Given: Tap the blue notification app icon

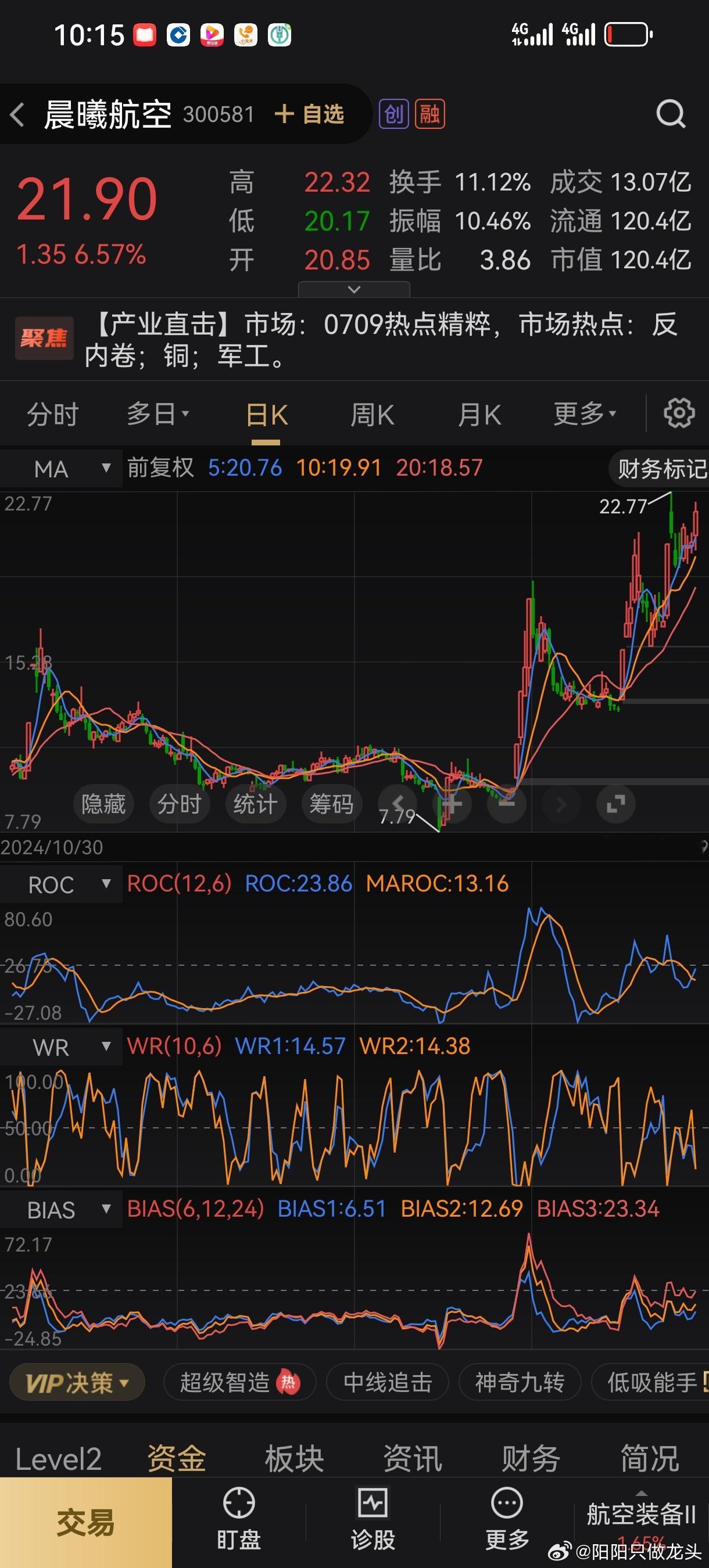Looking at the screenshot, I should [x=178, y=35].
